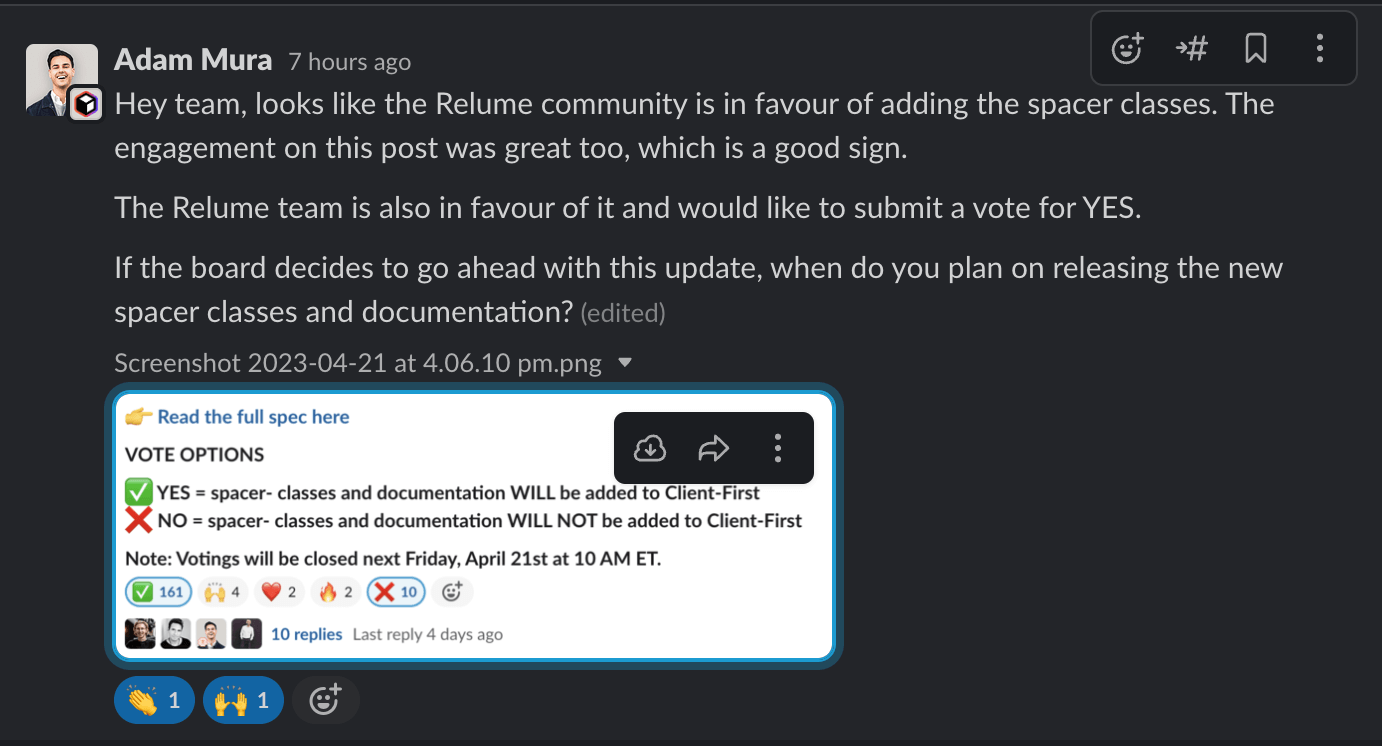
Task: Add a reaction below the message
Action: (x=325, y=700)
